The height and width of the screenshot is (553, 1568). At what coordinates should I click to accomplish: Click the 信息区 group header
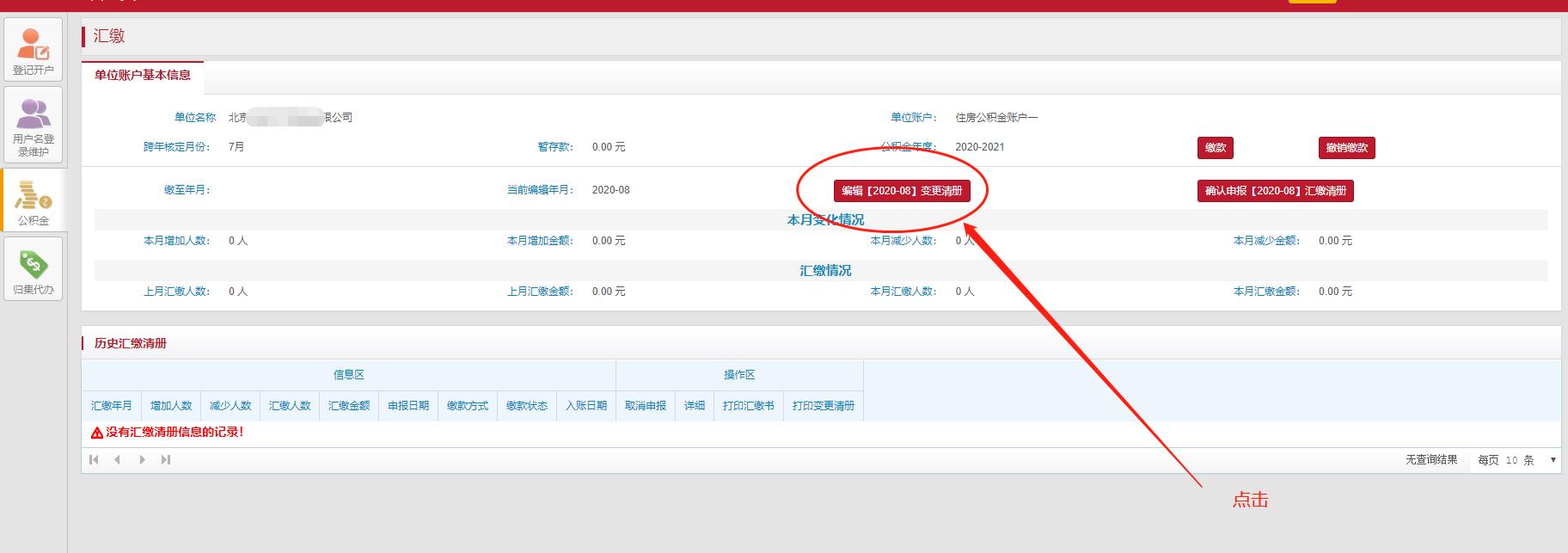[349, 375]
